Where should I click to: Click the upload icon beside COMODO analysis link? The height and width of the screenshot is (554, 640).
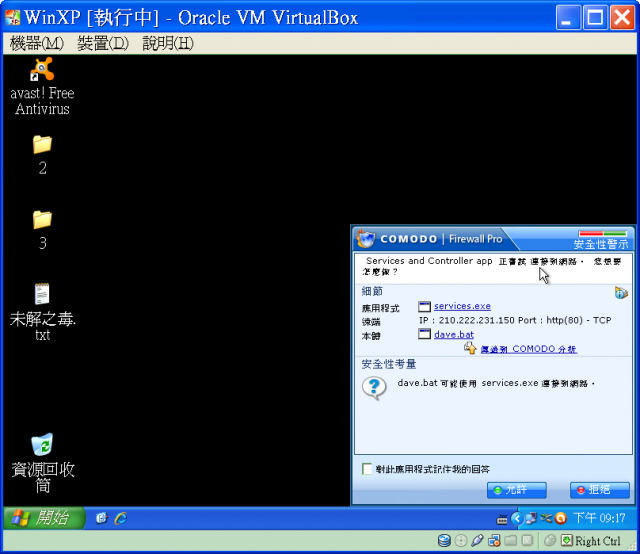click(470, 348)
